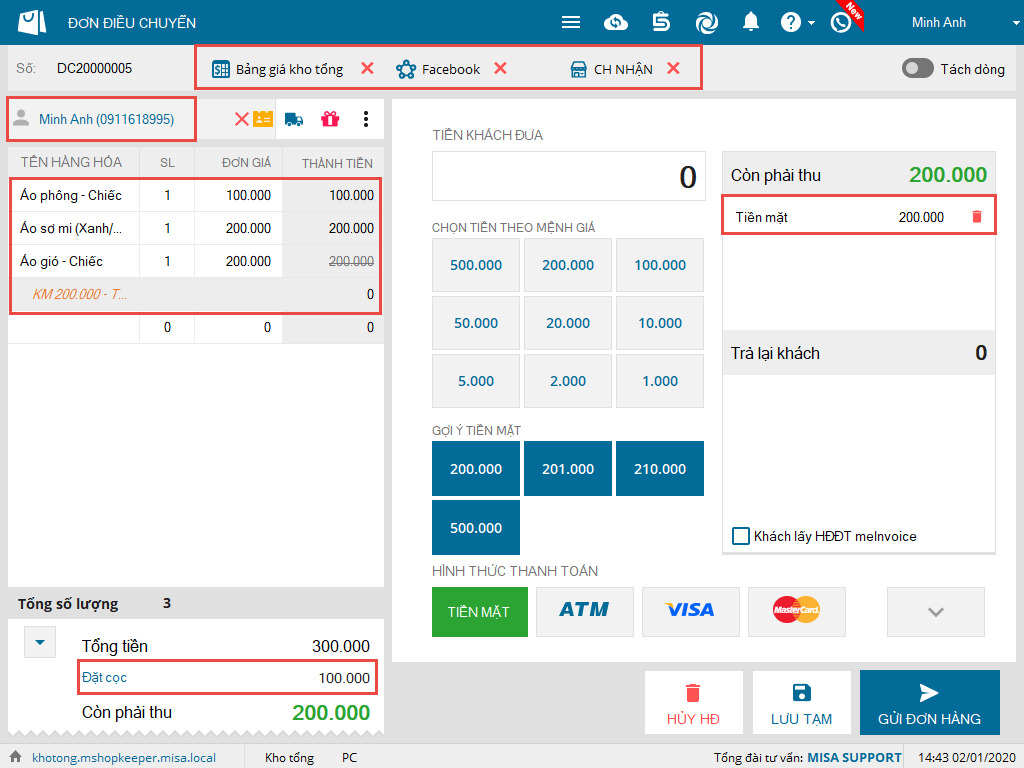
Task: Open the hamburger menu in the header
Action: (571, 22)
